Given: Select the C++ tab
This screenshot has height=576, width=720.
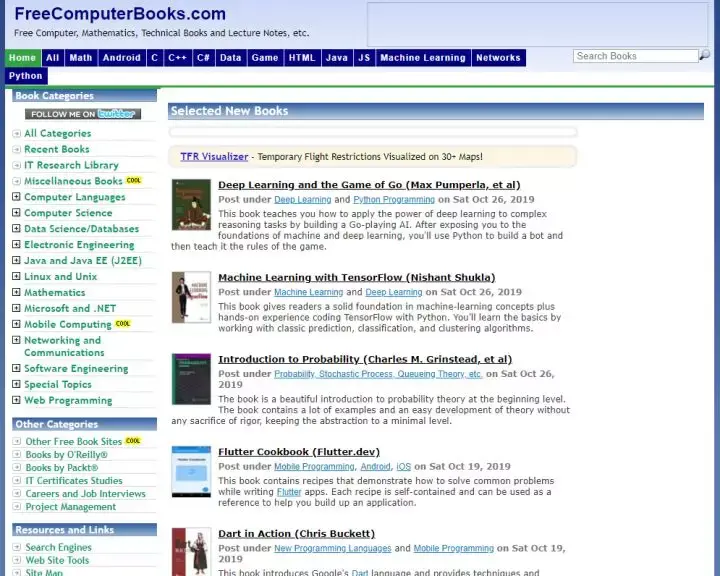Looking at the screenshot, I should point(177,57).
